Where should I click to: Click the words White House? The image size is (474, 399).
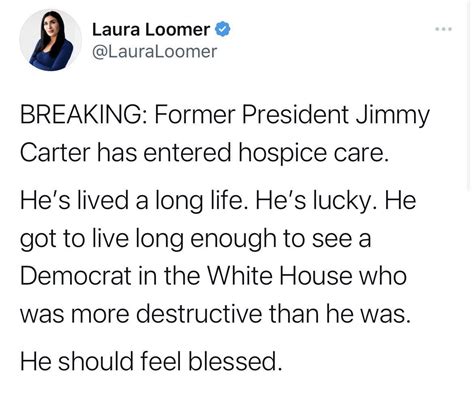[280, 276]
